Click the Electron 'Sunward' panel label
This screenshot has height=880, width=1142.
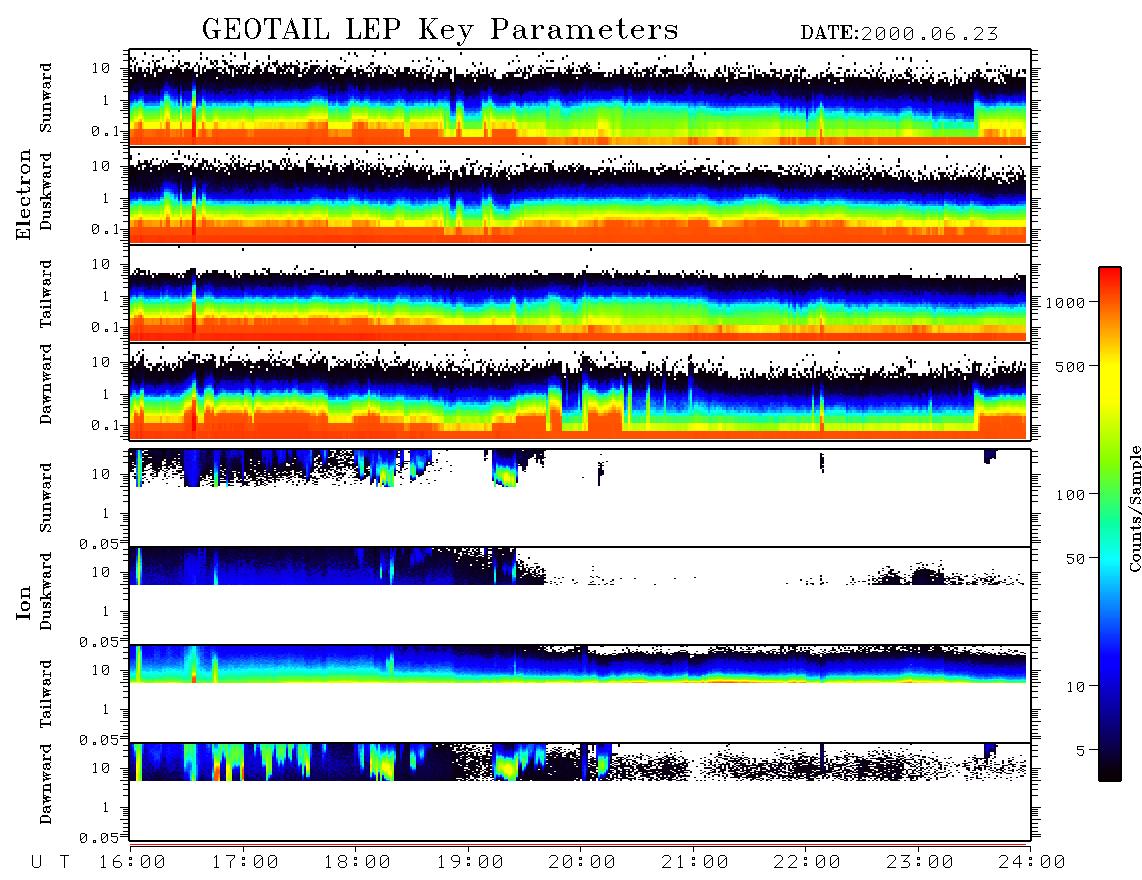46,98
